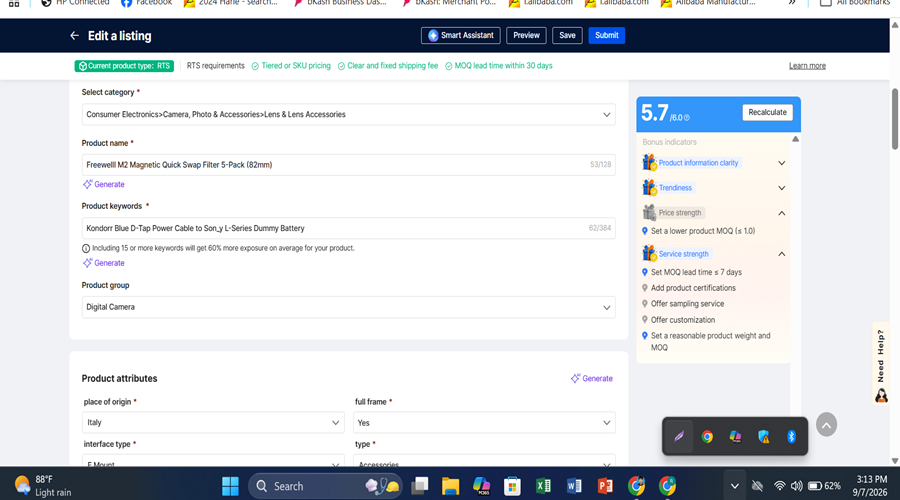The height and width of the screenshot is (500, 900).
Task: Click the Clear and fixed shipping fee requirement
Action: click(x=387, y=66)
